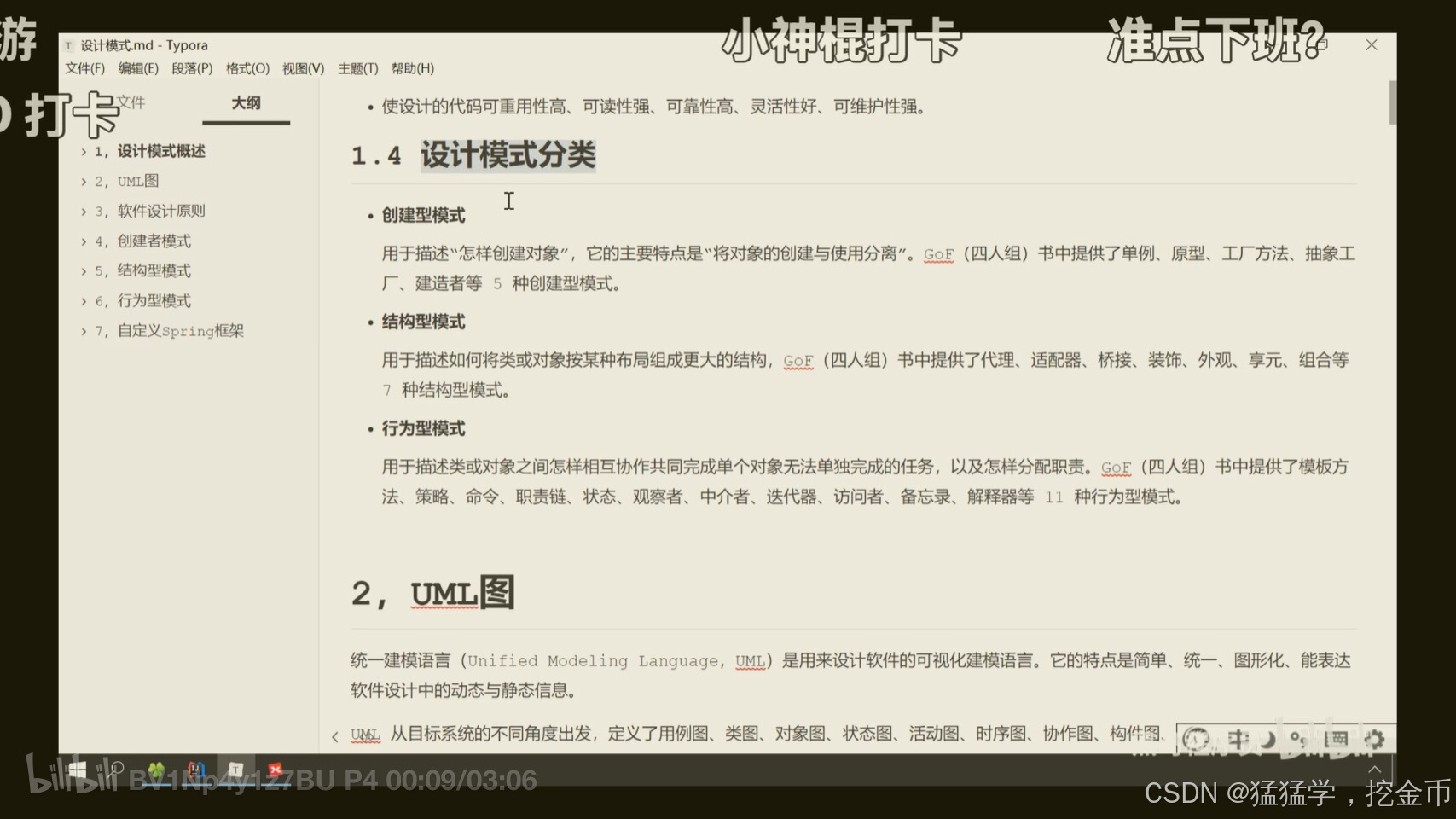1456x819 pixels.
Task: Toggle the punctuation mode icon on IME bar
Action: point(1299,739)
